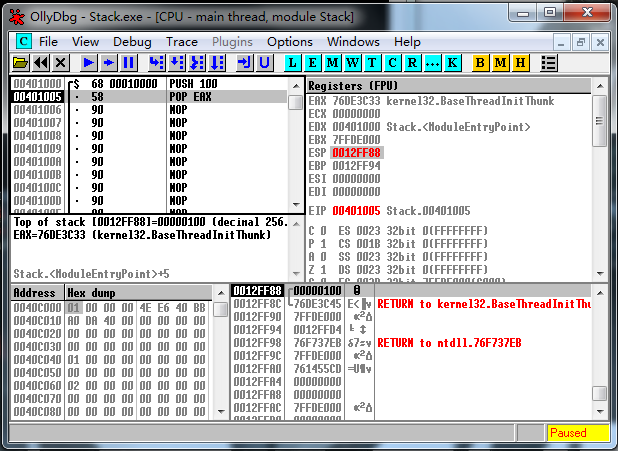Open References with R button
Viewport: 618px width, 451px height.
click(x=413, y=63)
